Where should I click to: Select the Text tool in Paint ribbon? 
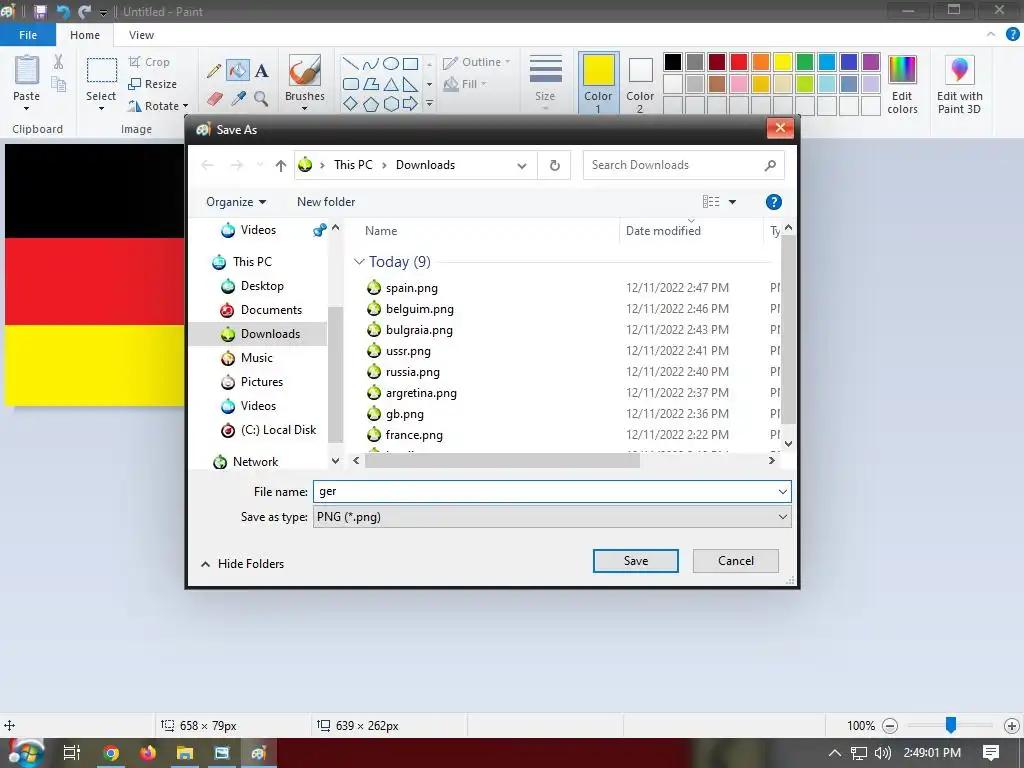[261, 71]
